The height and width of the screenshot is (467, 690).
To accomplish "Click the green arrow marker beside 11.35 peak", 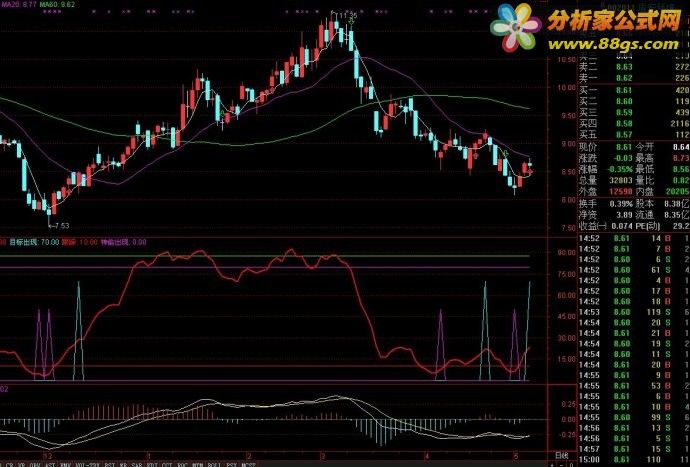I will click(x=352, y=22).
